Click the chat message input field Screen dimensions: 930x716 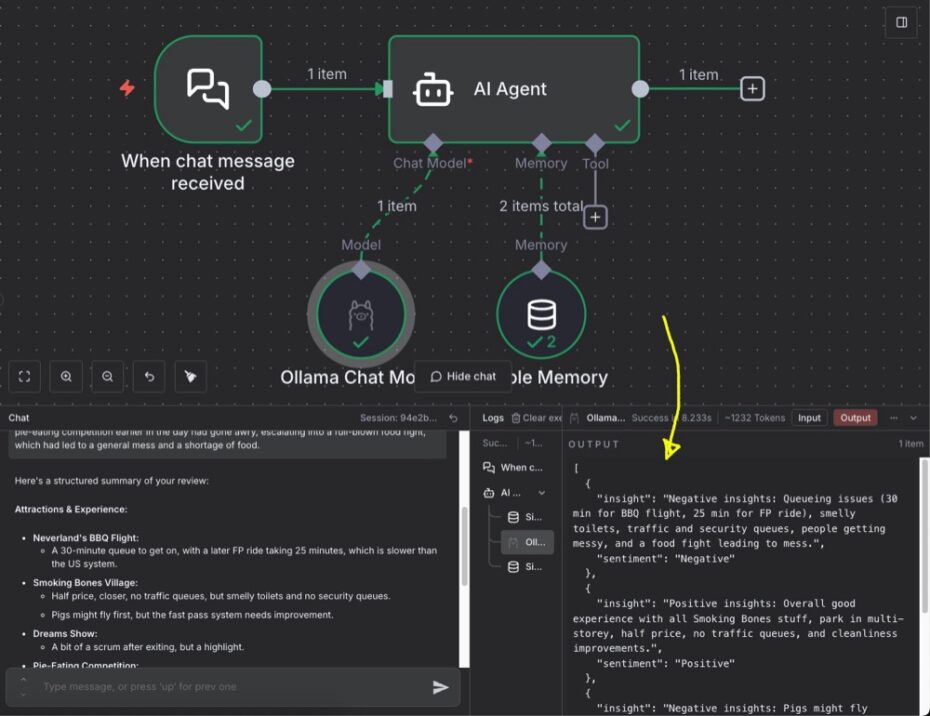(232, 687)
